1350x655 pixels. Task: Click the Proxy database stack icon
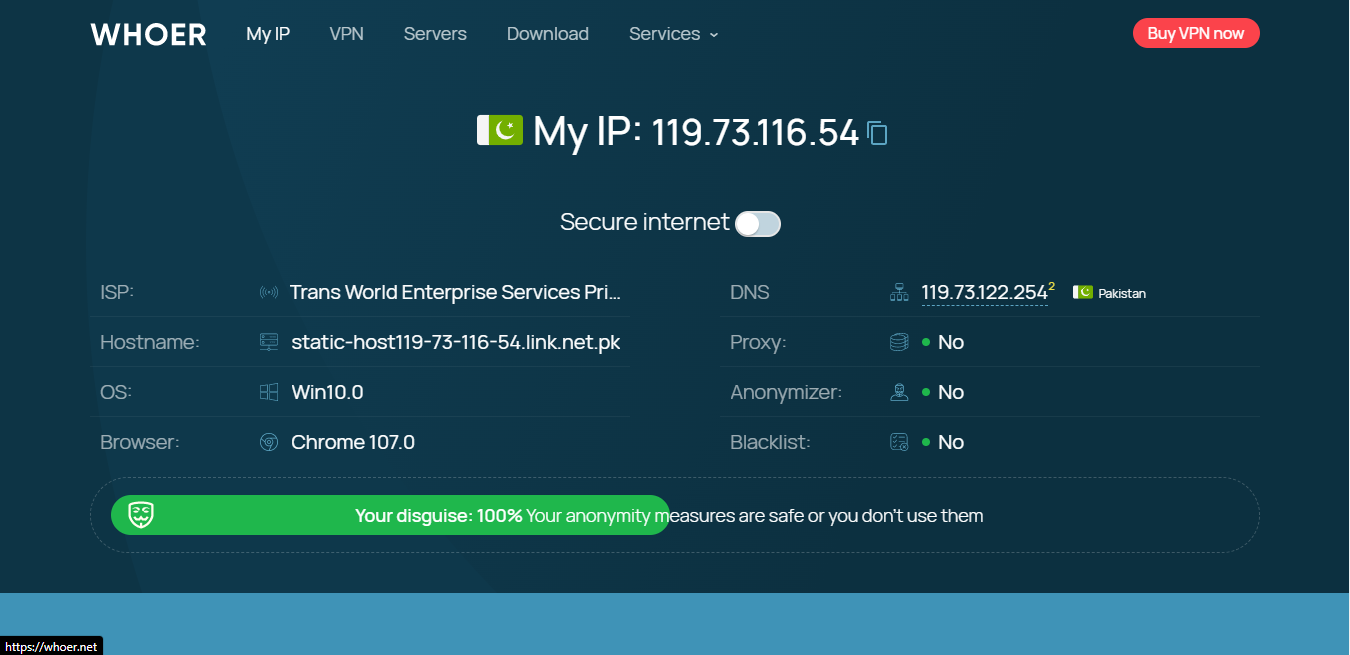click(899, 342)
